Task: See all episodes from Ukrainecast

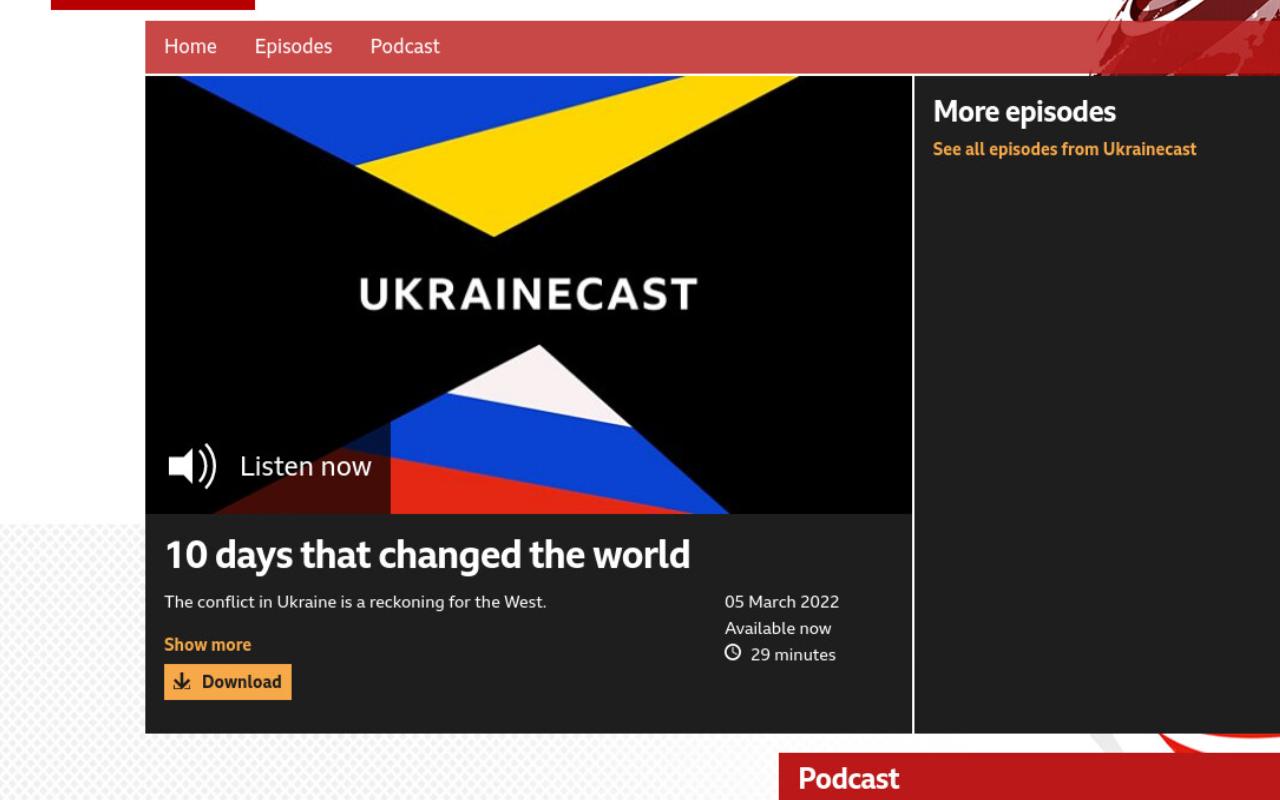Action: point(1064,149)
